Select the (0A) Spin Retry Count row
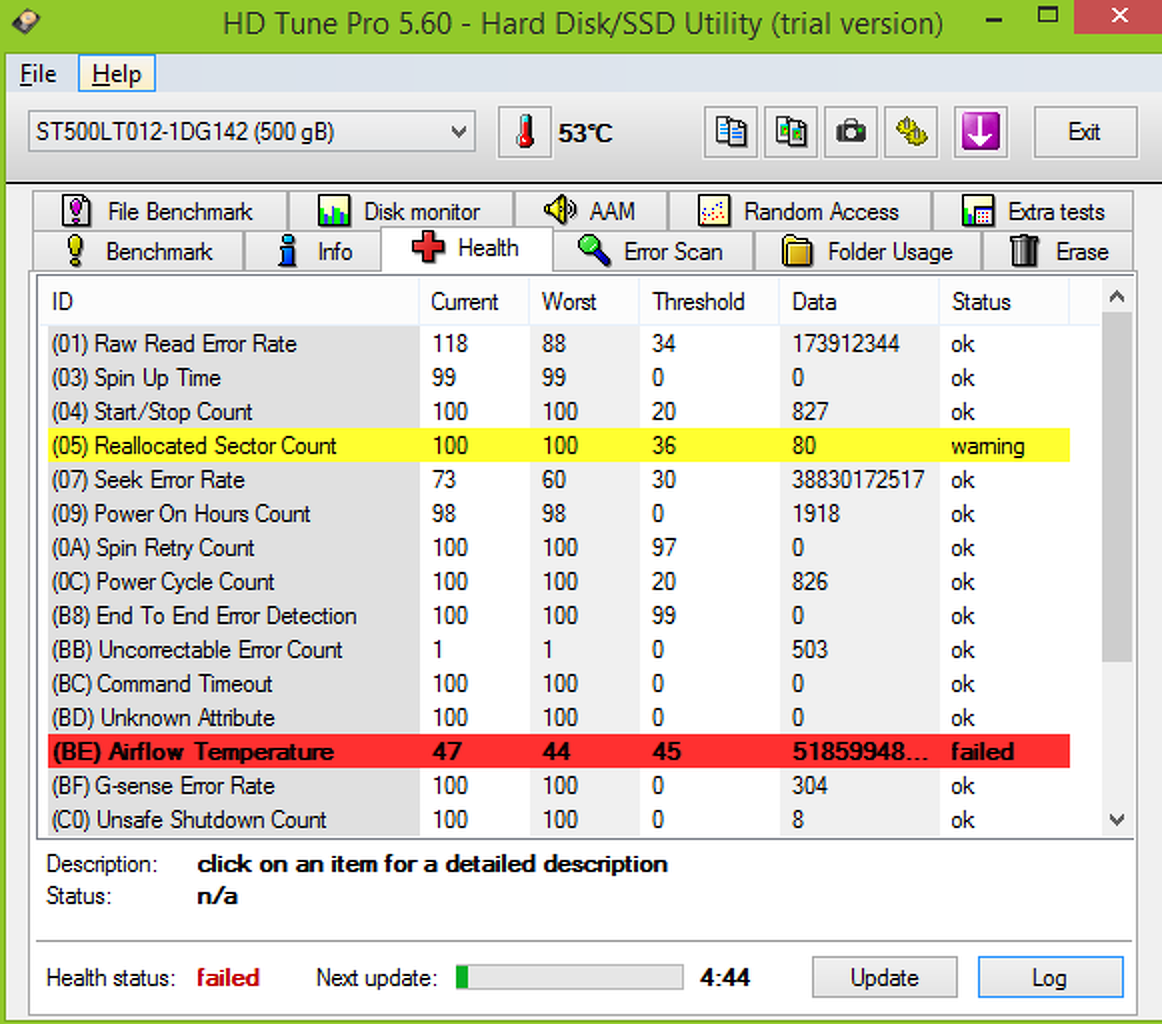1162x1024 pixels. point(559,548)
